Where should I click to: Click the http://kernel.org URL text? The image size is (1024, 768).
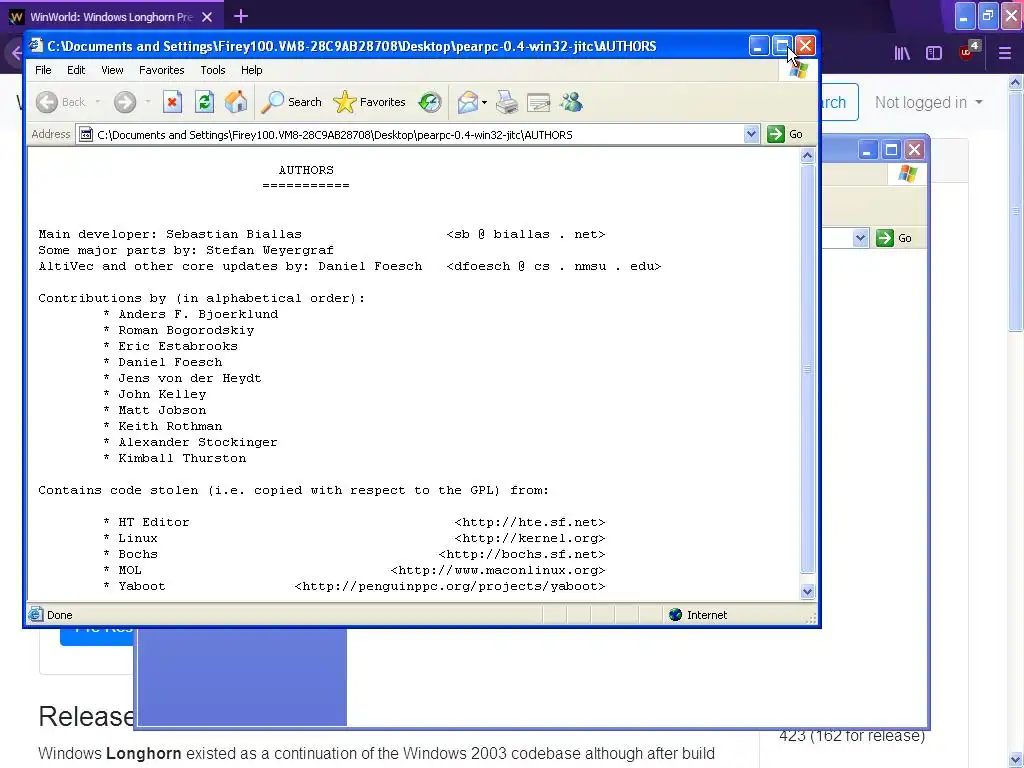click(530, 538)
